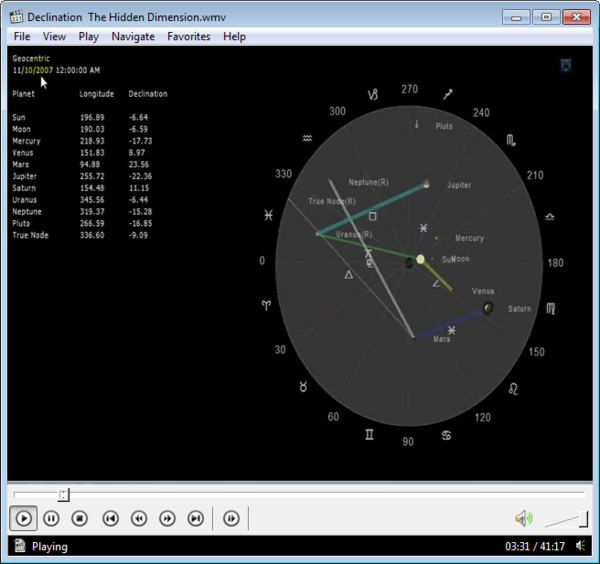Click the status bar speaker icon
The height and width of the screenshot is (564, 600).
581,547
